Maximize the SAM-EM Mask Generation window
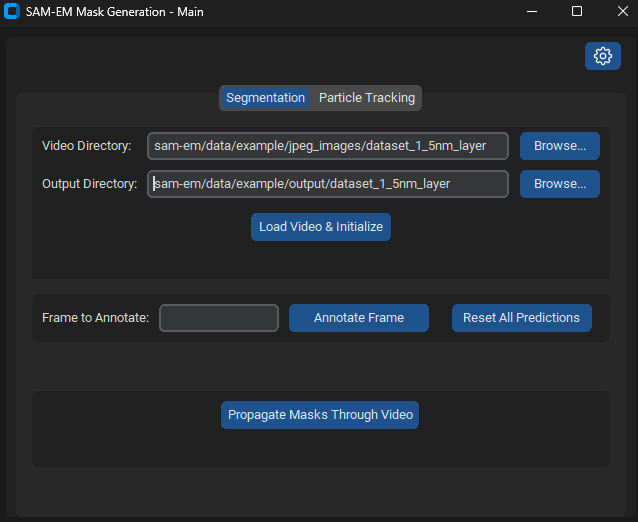The image size is (638, 522). [577, 11]
